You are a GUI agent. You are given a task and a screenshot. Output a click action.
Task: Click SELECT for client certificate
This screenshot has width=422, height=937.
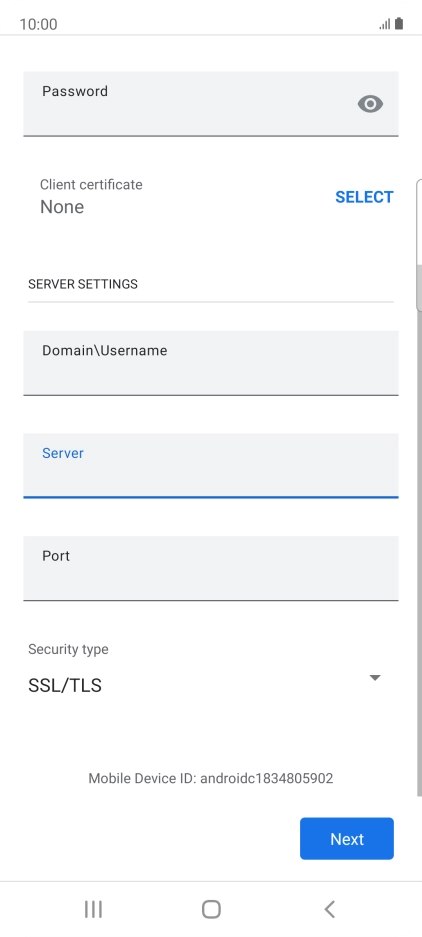coord(364,197)
